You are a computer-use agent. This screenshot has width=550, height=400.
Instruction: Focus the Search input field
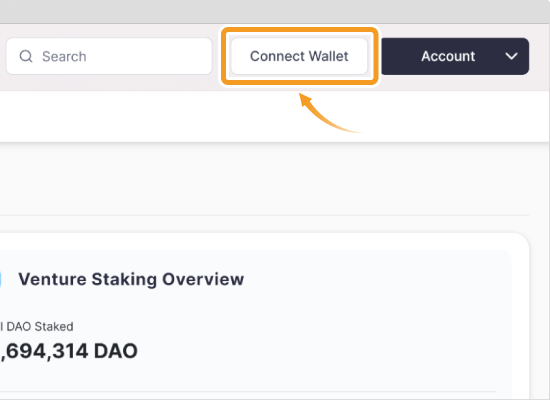(x=109, y=56)
